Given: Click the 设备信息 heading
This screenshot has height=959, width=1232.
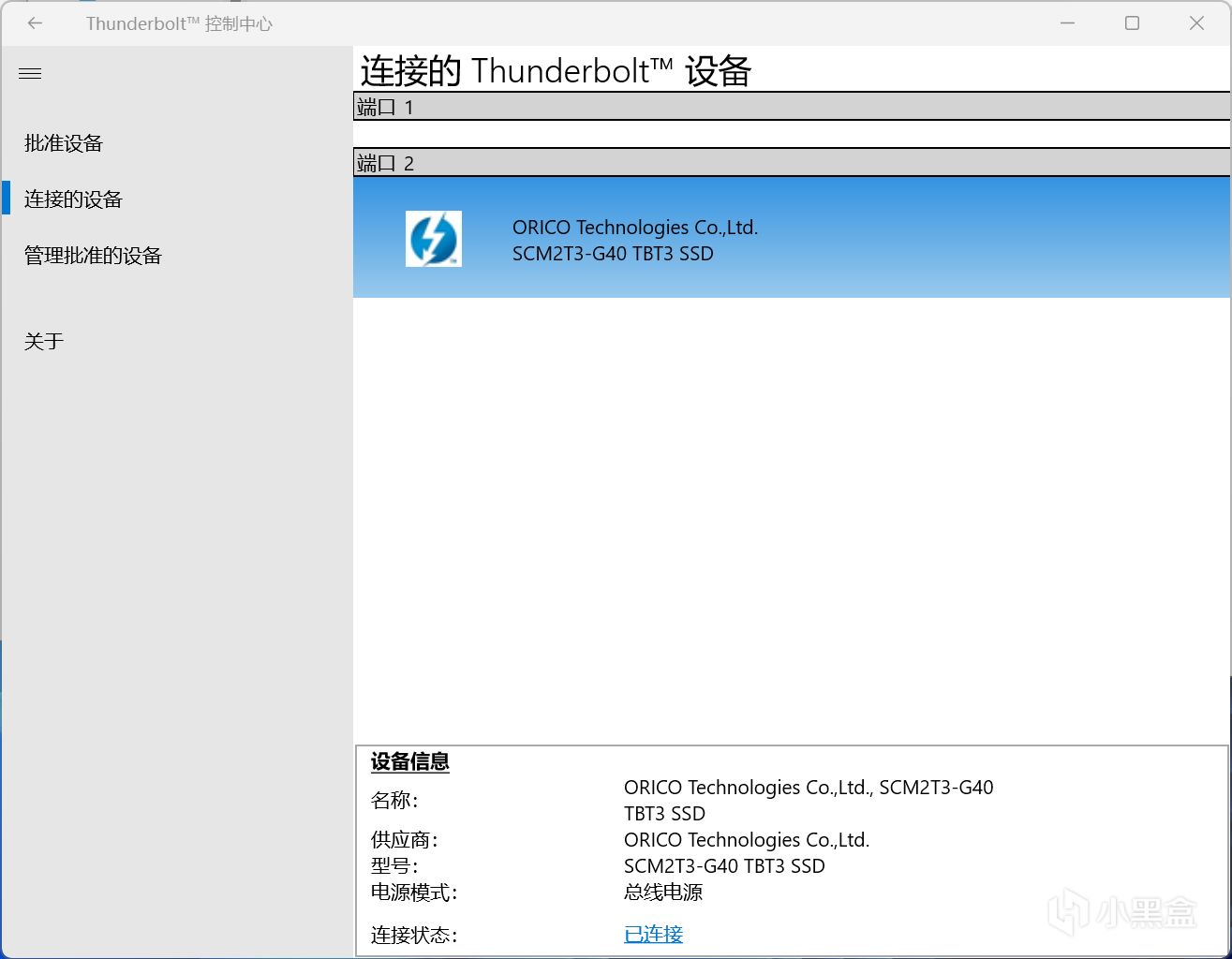Looking at the screenshot, I should coord(410,761).
